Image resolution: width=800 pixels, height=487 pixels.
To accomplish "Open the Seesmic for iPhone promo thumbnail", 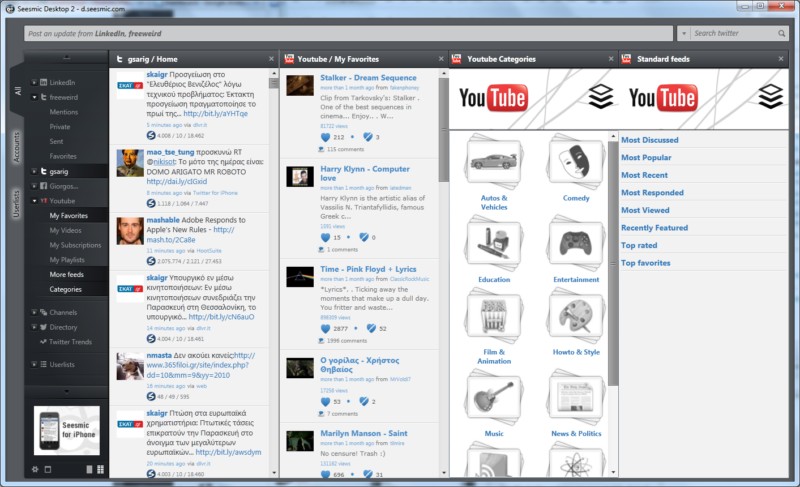I will tap(67, 430).
